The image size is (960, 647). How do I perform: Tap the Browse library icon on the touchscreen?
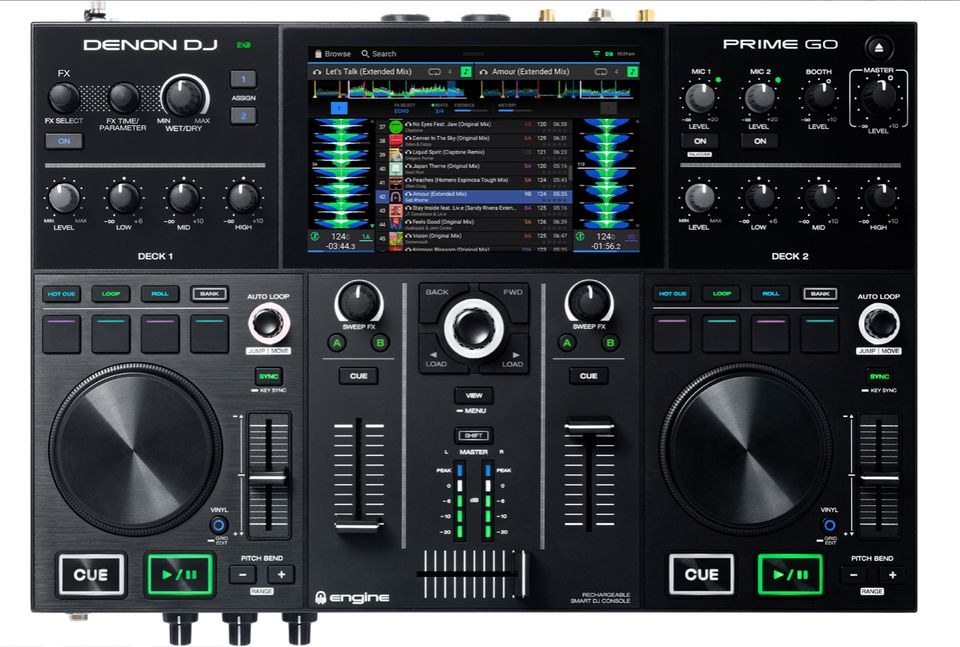(318, 54)
